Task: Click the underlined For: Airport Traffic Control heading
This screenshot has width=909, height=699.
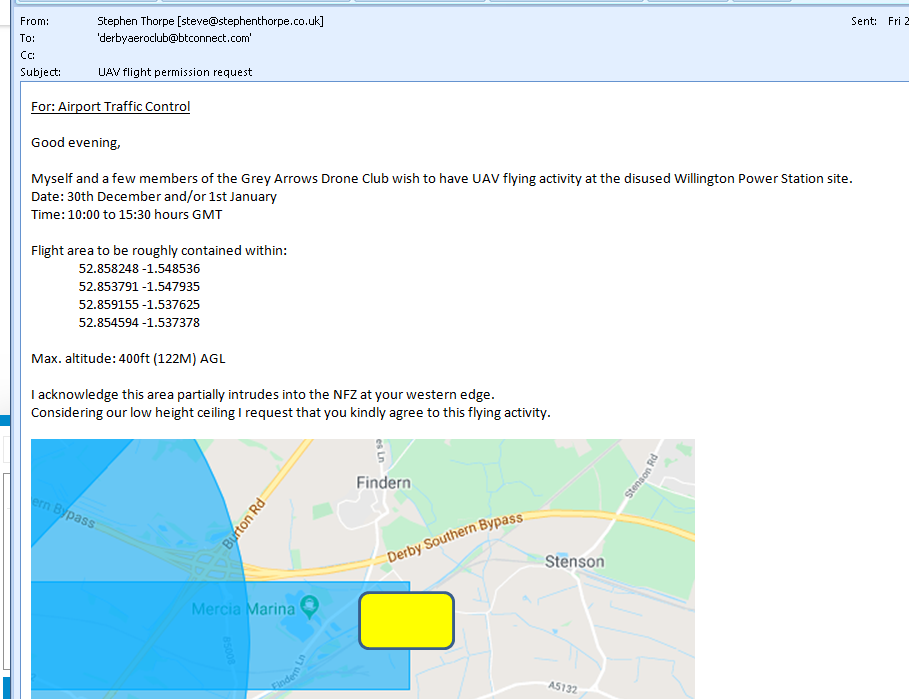Action: pos(110,106)
